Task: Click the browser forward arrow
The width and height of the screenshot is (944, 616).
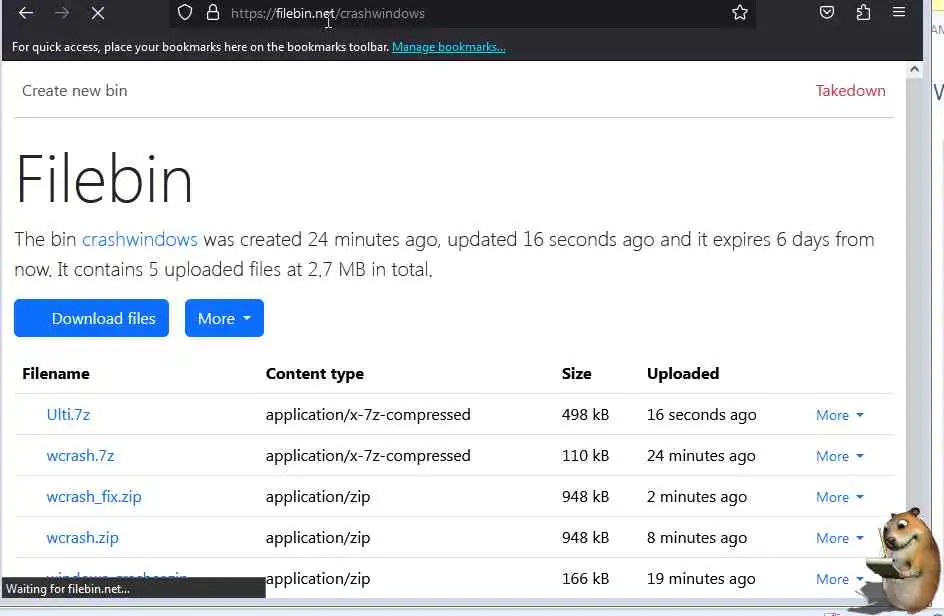Action: pyautogui.click(x=62, y=13)
